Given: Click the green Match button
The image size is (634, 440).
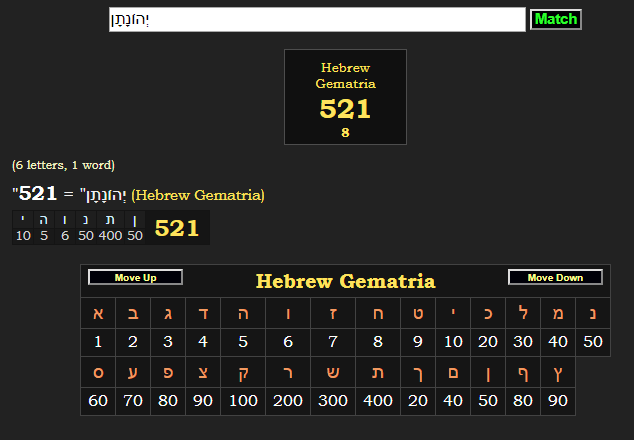Looking at the screenshot, I should coord(555,19).
